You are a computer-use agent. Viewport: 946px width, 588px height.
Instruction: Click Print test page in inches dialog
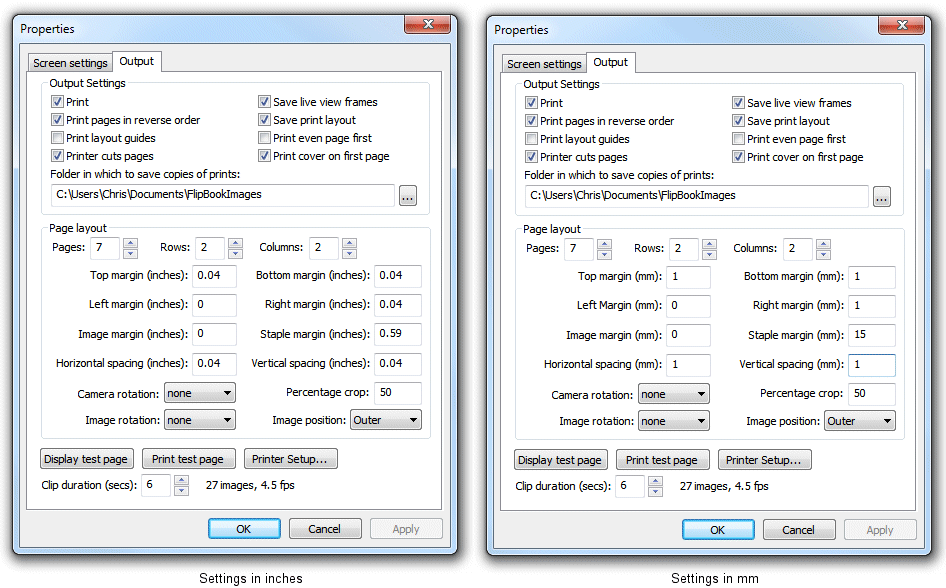188,459
